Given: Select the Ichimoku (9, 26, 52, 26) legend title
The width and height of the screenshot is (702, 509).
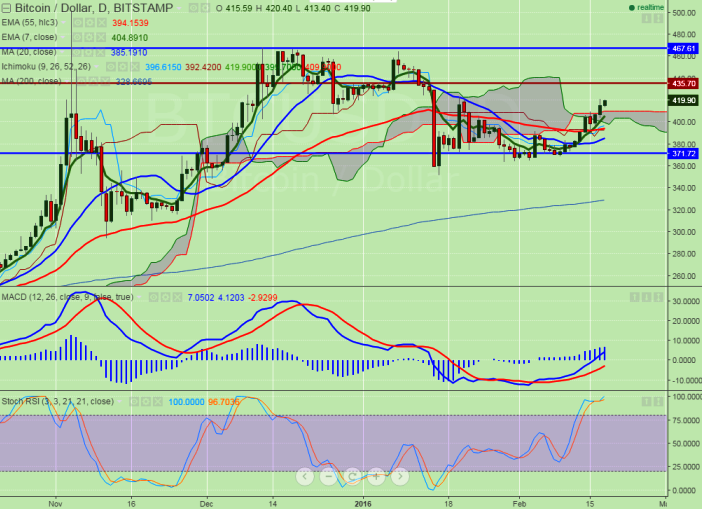Looking at the screenshot, I should coord(46,67).
